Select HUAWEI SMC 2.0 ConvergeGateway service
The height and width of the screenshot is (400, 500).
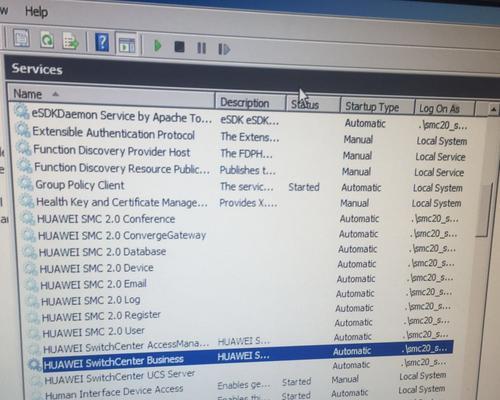pyautogui.click(x=122, y=235)
